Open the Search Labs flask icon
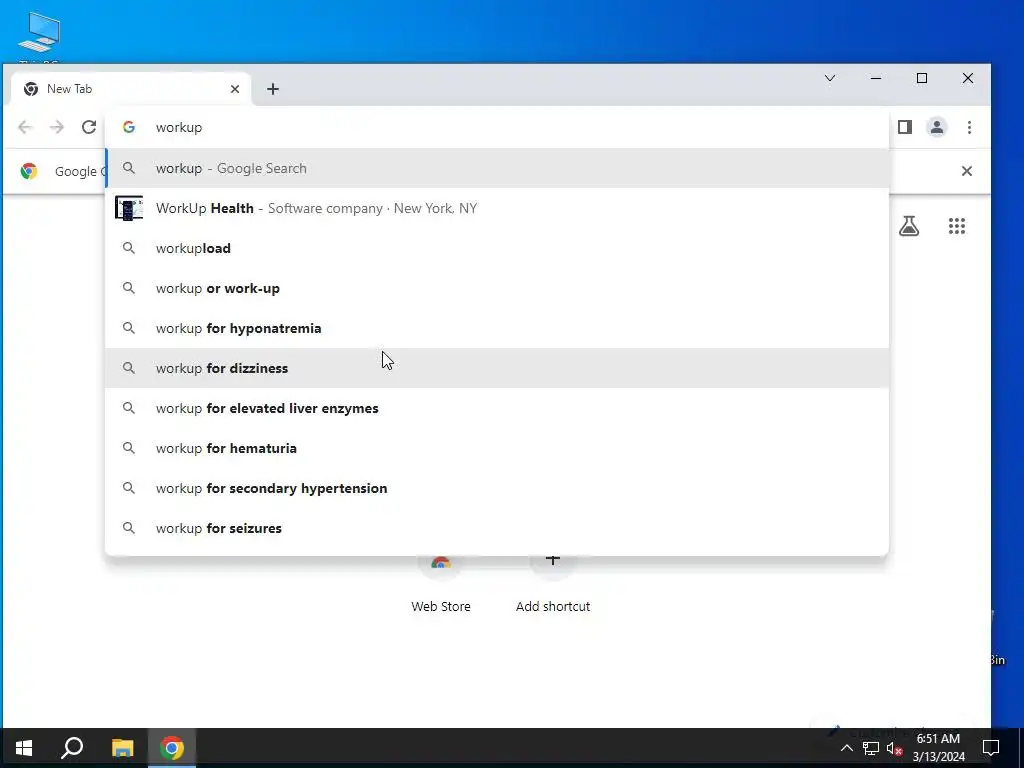The width and height of the screenshot is (1024, 768). (908, 226)
